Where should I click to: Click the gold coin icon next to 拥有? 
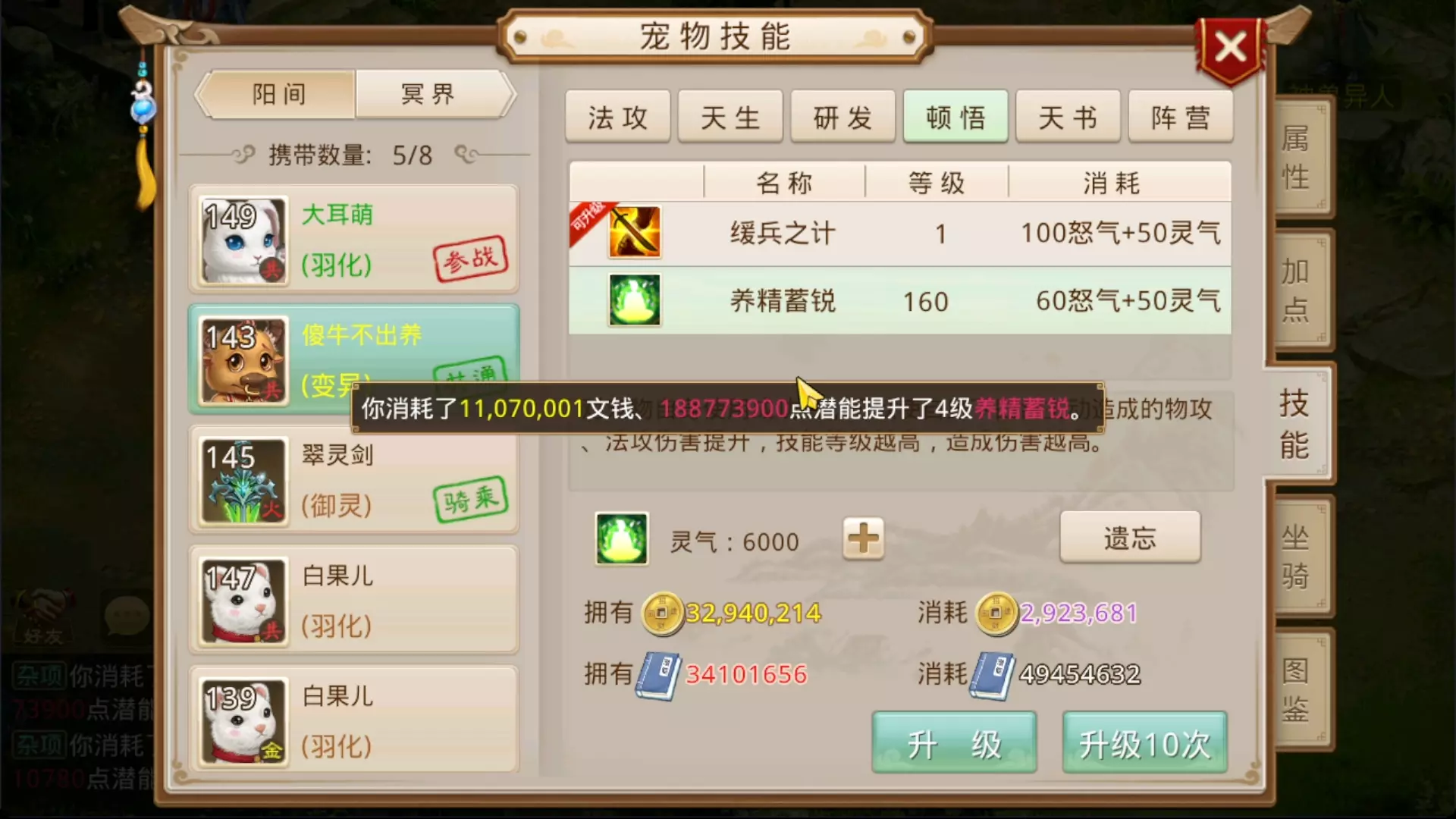[x=662, y=613]
